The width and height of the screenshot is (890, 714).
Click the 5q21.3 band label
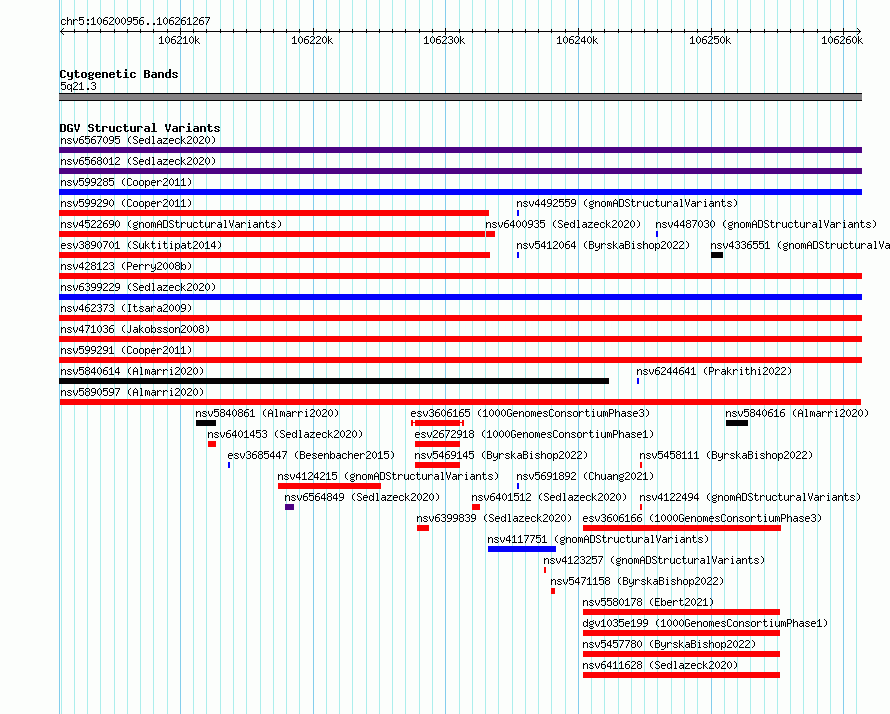78,86
